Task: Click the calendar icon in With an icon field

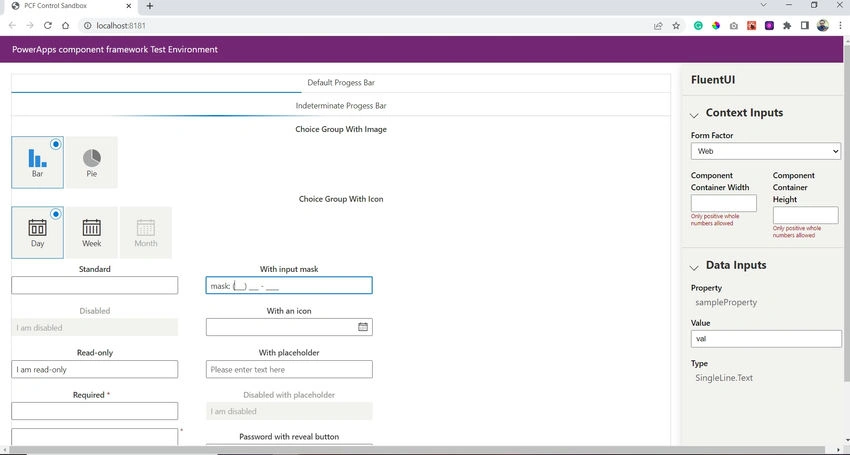Action: [363, 327]
